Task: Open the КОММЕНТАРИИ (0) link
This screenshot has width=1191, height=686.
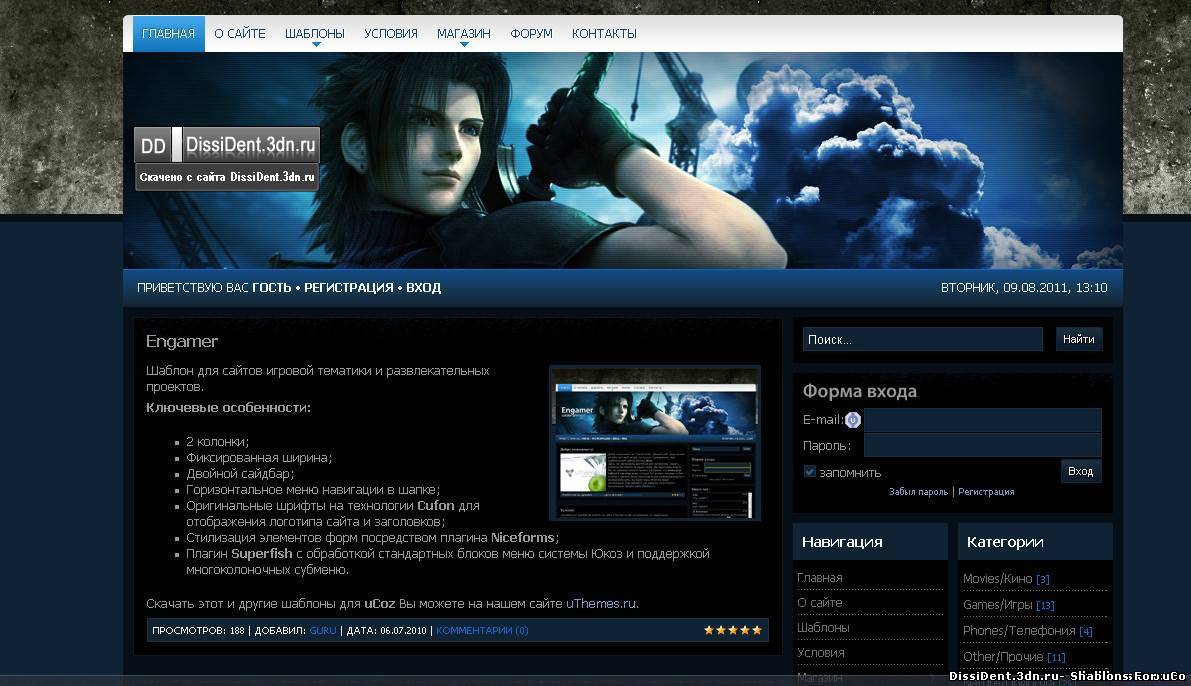Action: click(482, 631)
